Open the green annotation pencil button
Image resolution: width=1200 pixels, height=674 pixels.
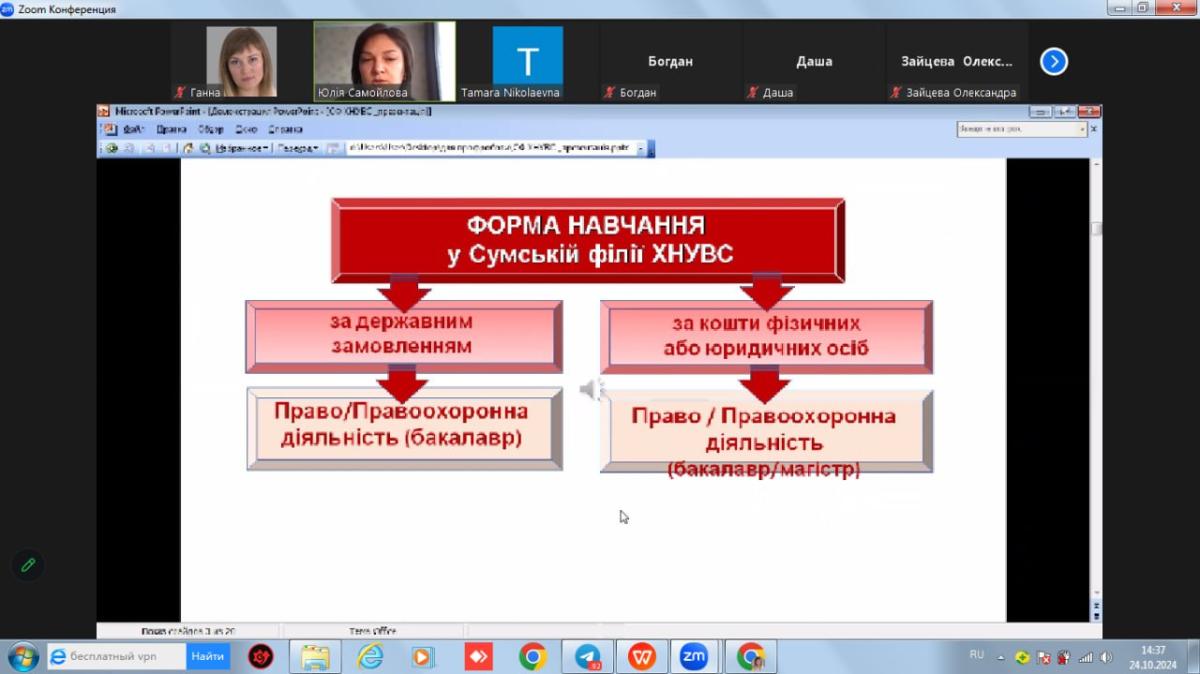[28, 565]
